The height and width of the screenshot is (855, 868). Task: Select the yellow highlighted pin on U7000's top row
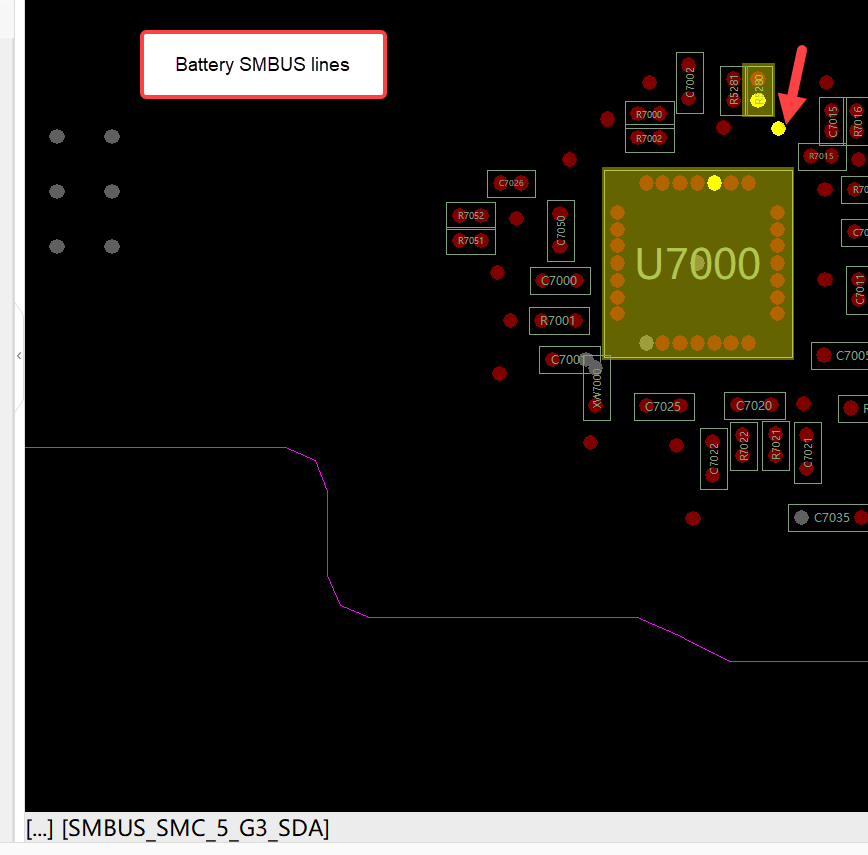click(714, 183)
